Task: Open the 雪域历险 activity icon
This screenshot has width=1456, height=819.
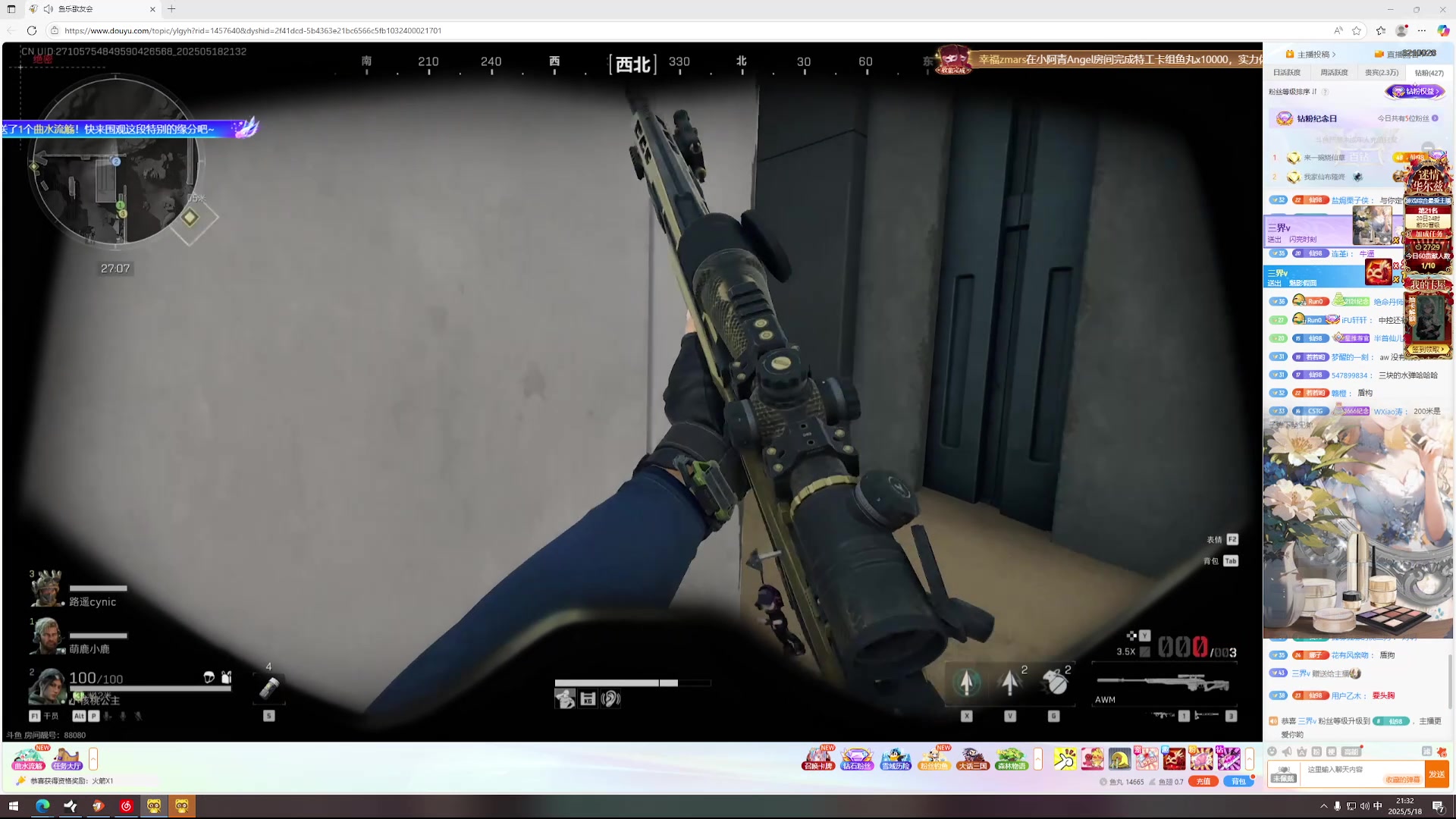Action: [896, 758]
